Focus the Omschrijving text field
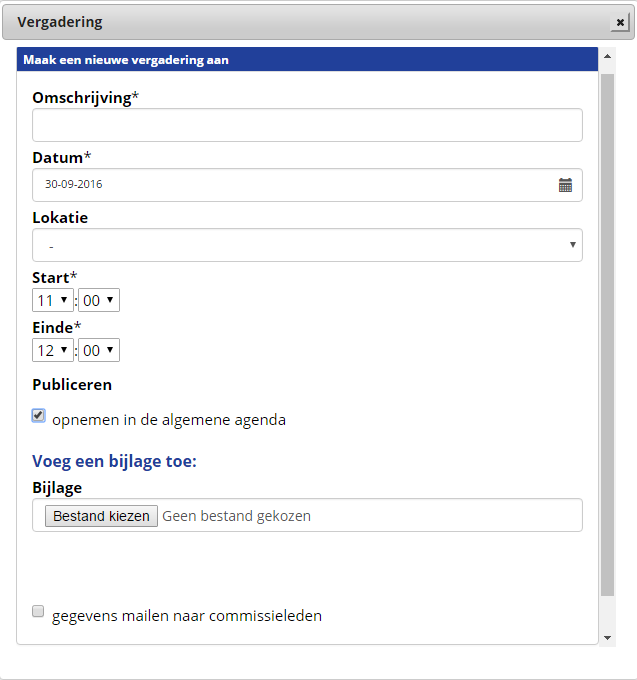637x680 pixels. [307, 125]
